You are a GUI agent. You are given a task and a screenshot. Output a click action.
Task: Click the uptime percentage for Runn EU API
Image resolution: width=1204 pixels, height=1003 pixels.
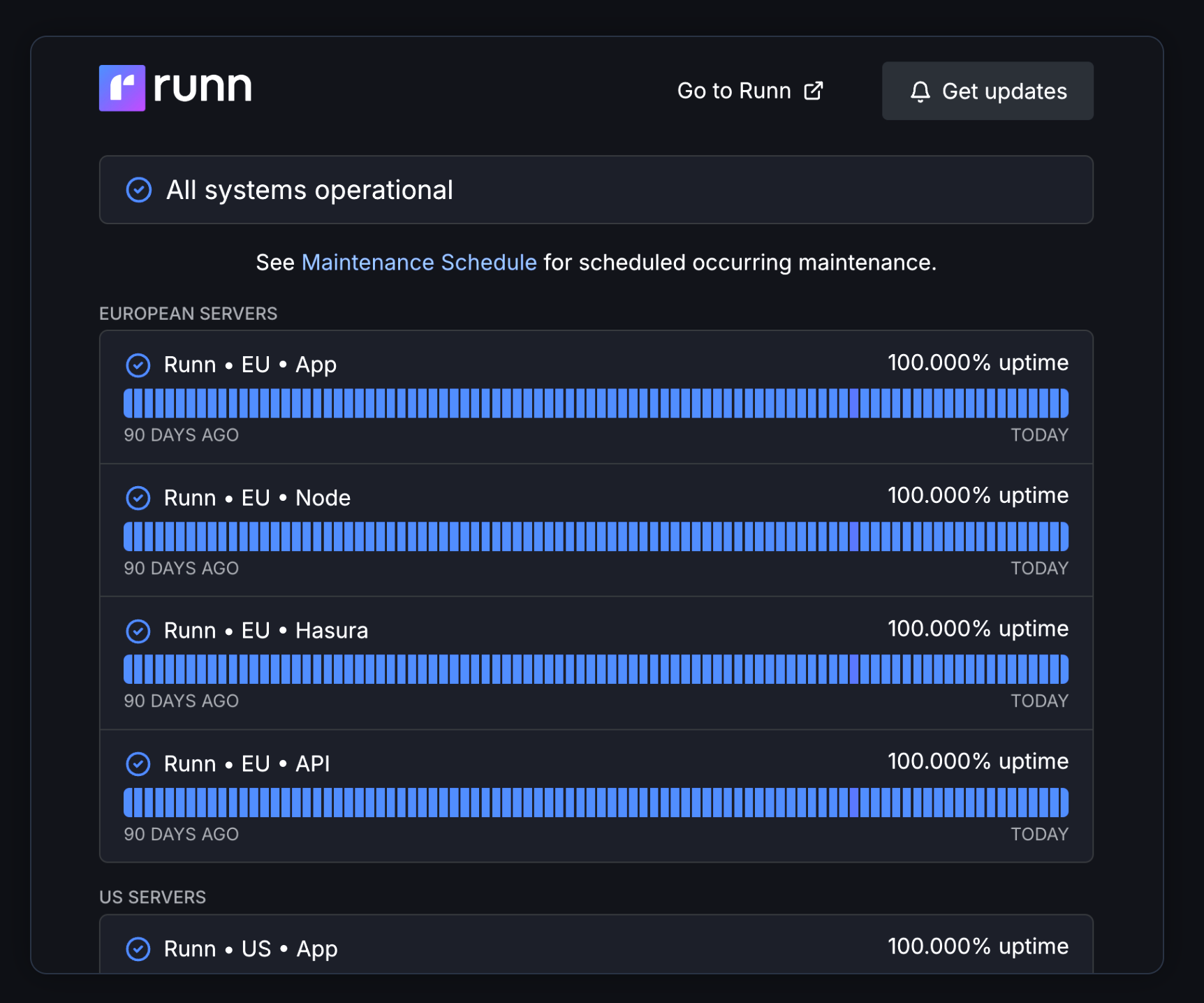click(x=978, y=761)
